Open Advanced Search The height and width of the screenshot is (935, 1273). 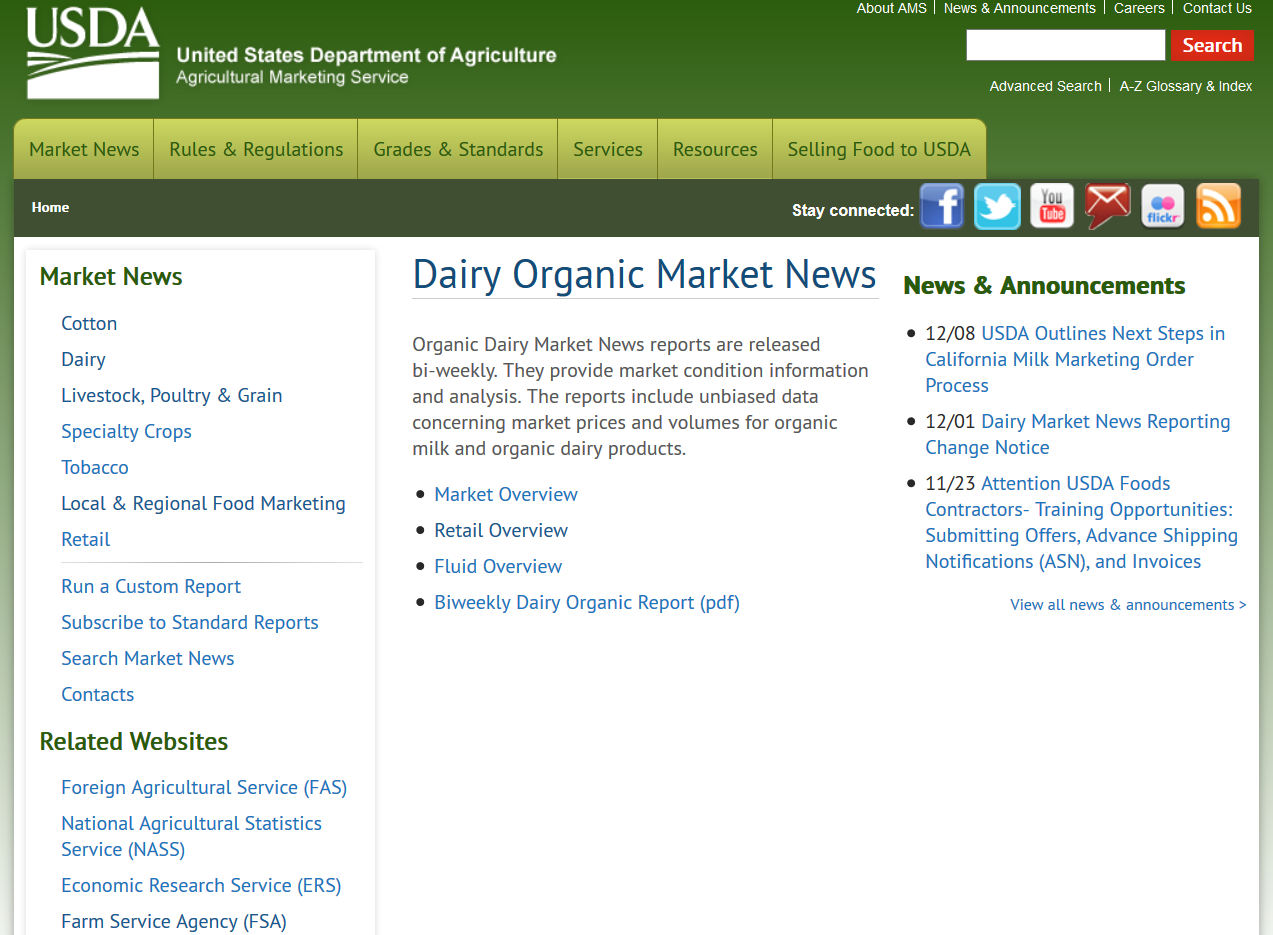1045,86
